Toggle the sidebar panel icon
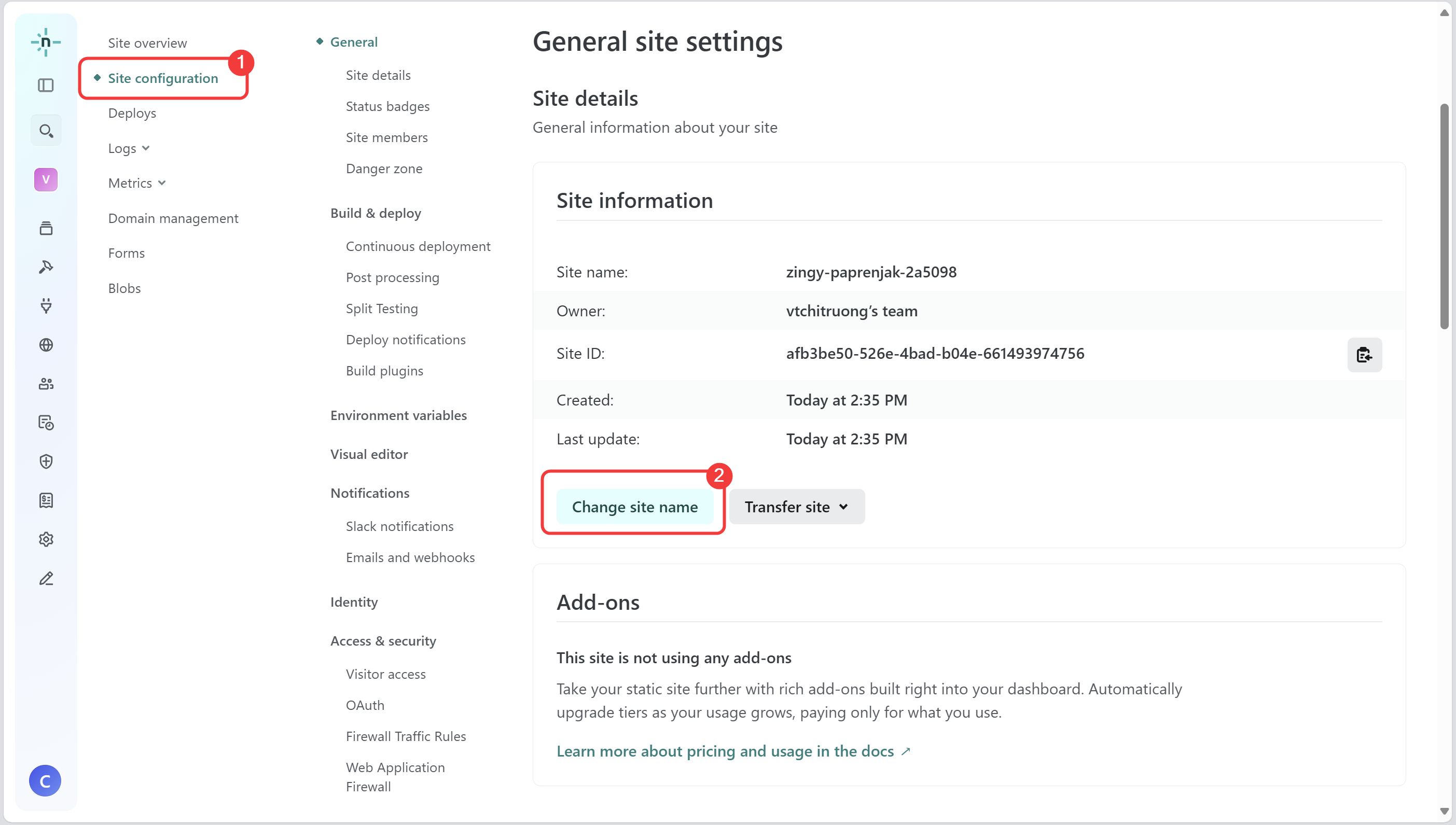This screenshot has width=1456, height=825. pyautogui.click(x=45, y=86)
